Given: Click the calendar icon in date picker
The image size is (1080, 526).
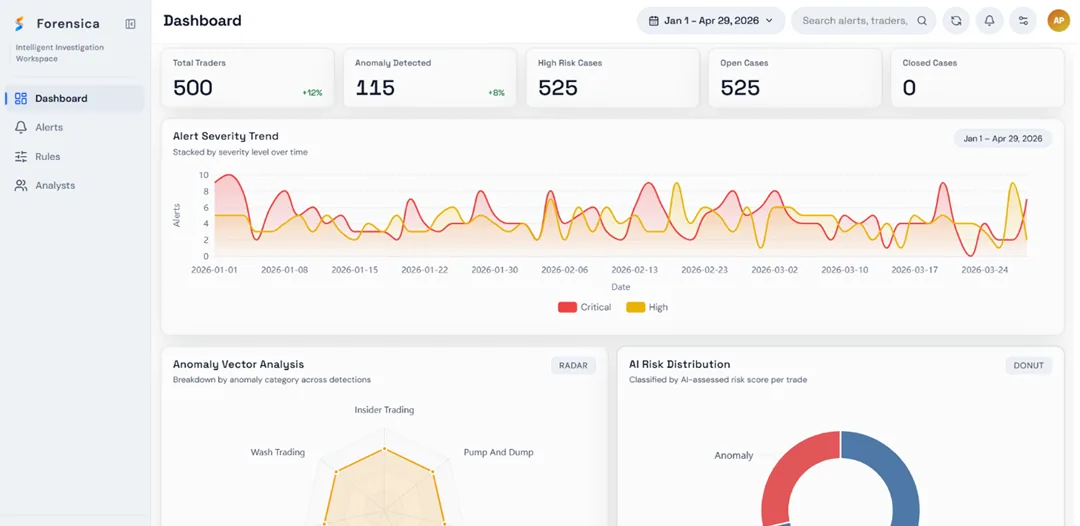Looking at the screenshot, I should point(654,21).
